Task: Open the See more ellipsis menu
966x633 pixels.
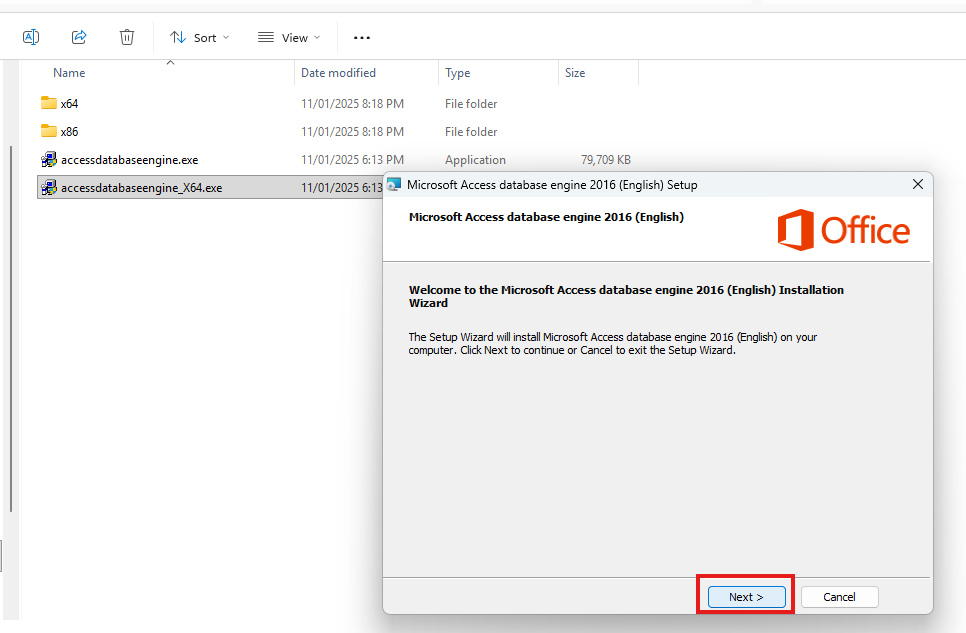Action: point(361,37)
